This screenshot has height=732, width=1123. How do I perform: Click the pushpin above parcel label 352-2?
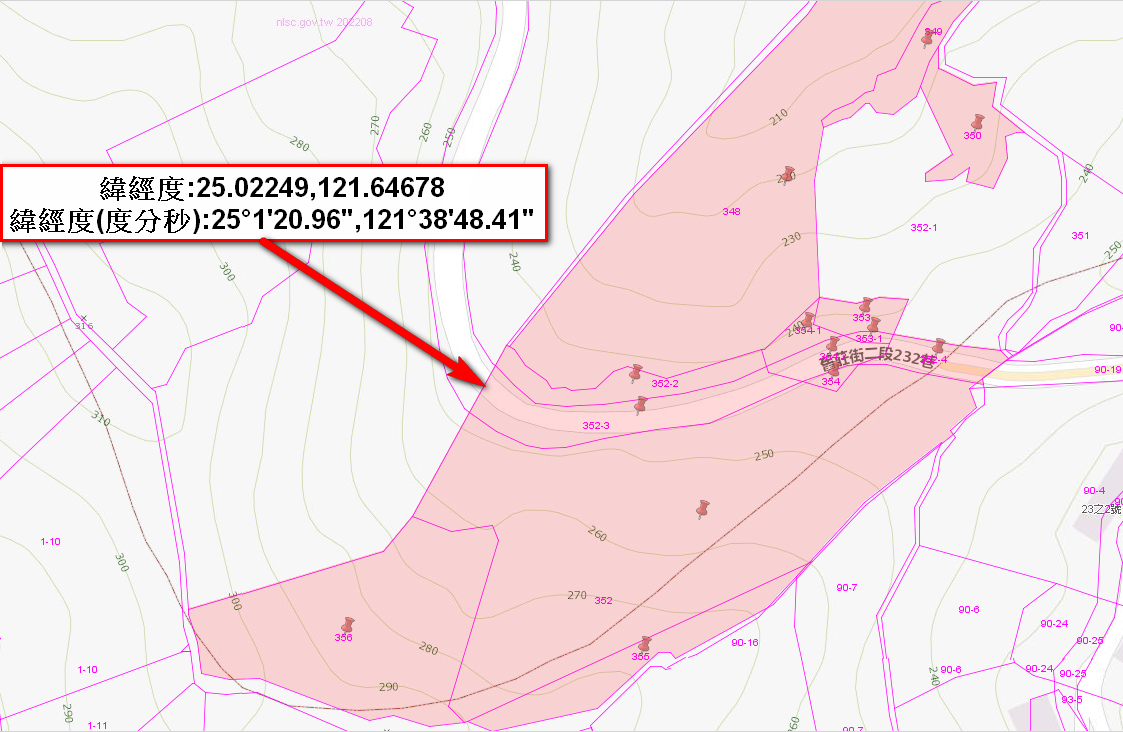point(635,373)
